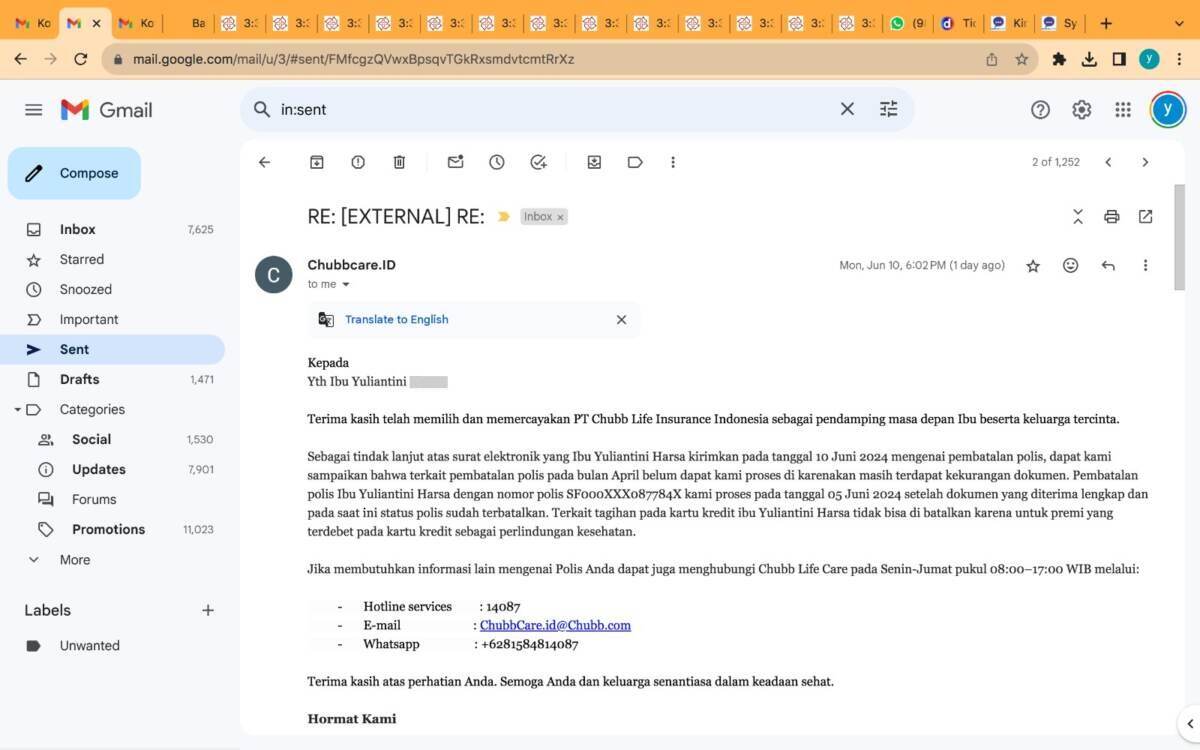The width and height of the screenshot is (1200, 750).
Task: Click Translate to English
Action: (x=396, y=320)
